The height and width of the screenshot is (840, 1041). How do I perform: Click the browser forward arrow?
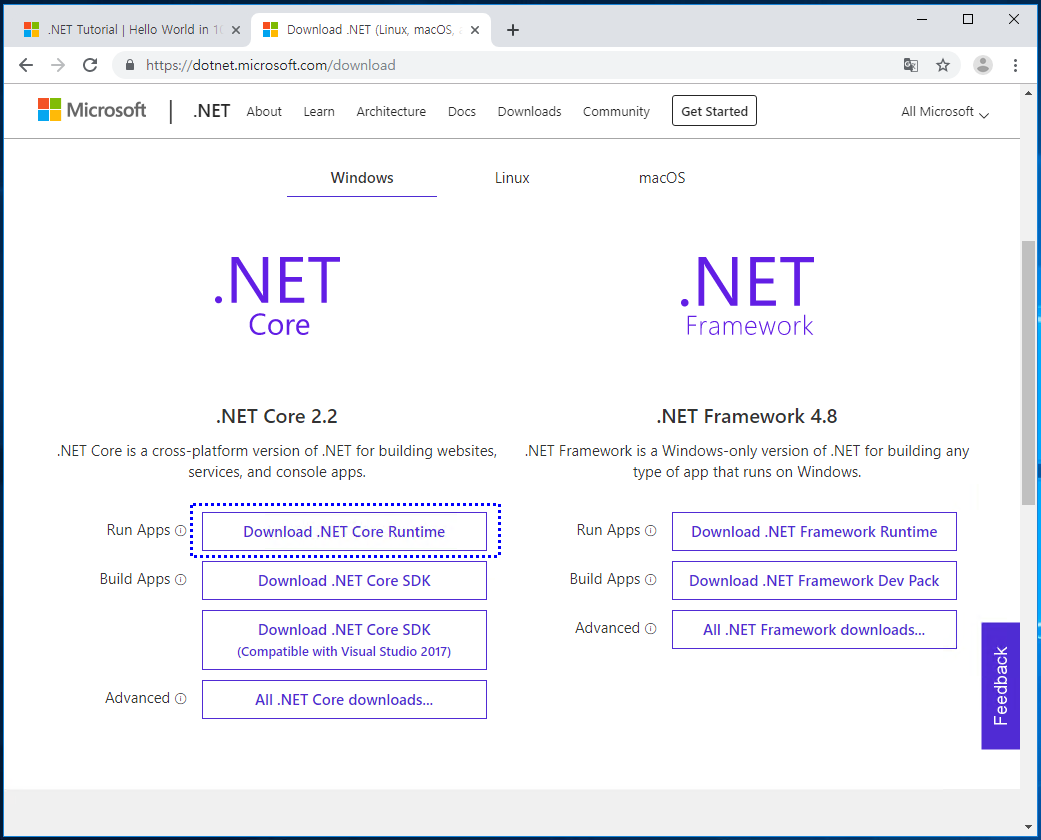(x=58, y=65)
